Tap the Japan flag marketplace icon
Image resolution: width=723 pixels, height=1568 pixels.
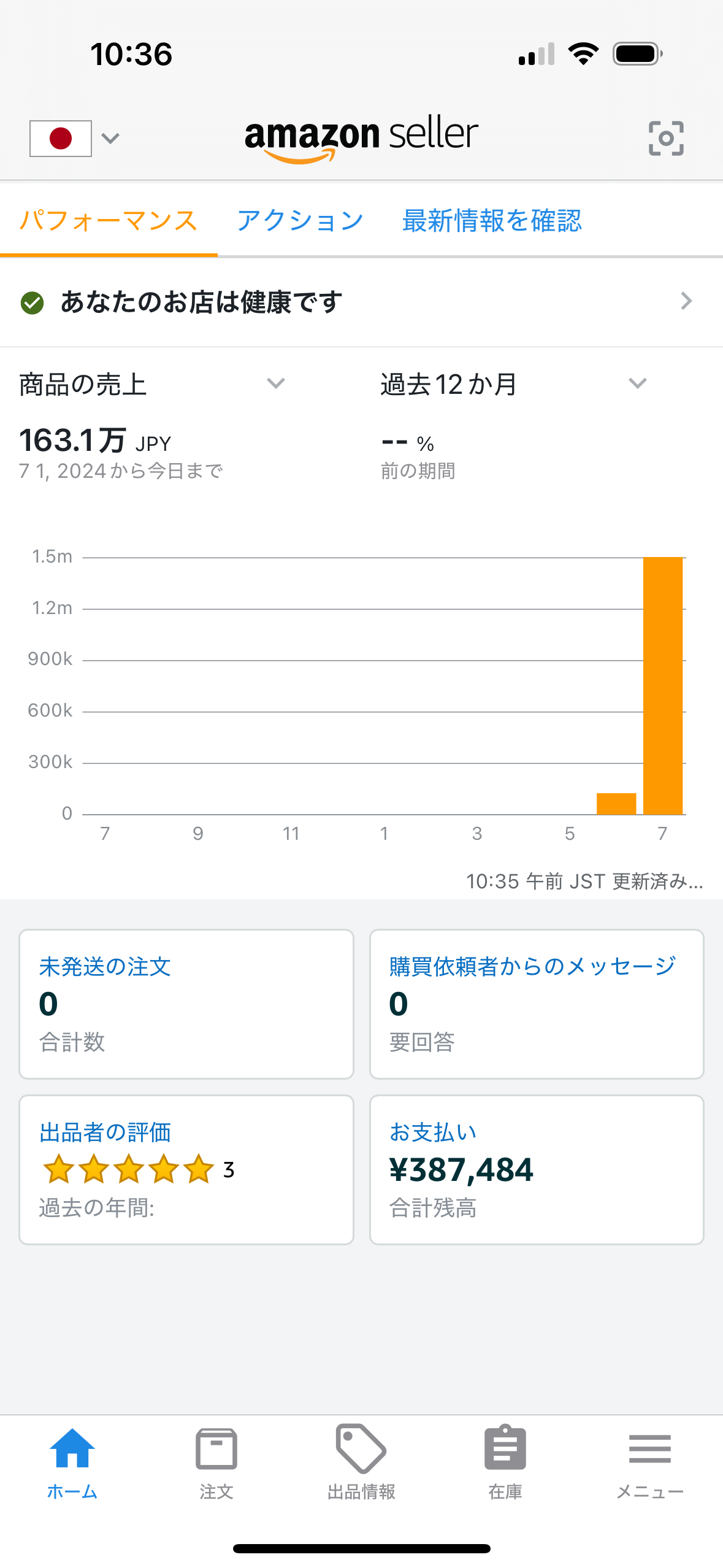[x=61, y=139]
